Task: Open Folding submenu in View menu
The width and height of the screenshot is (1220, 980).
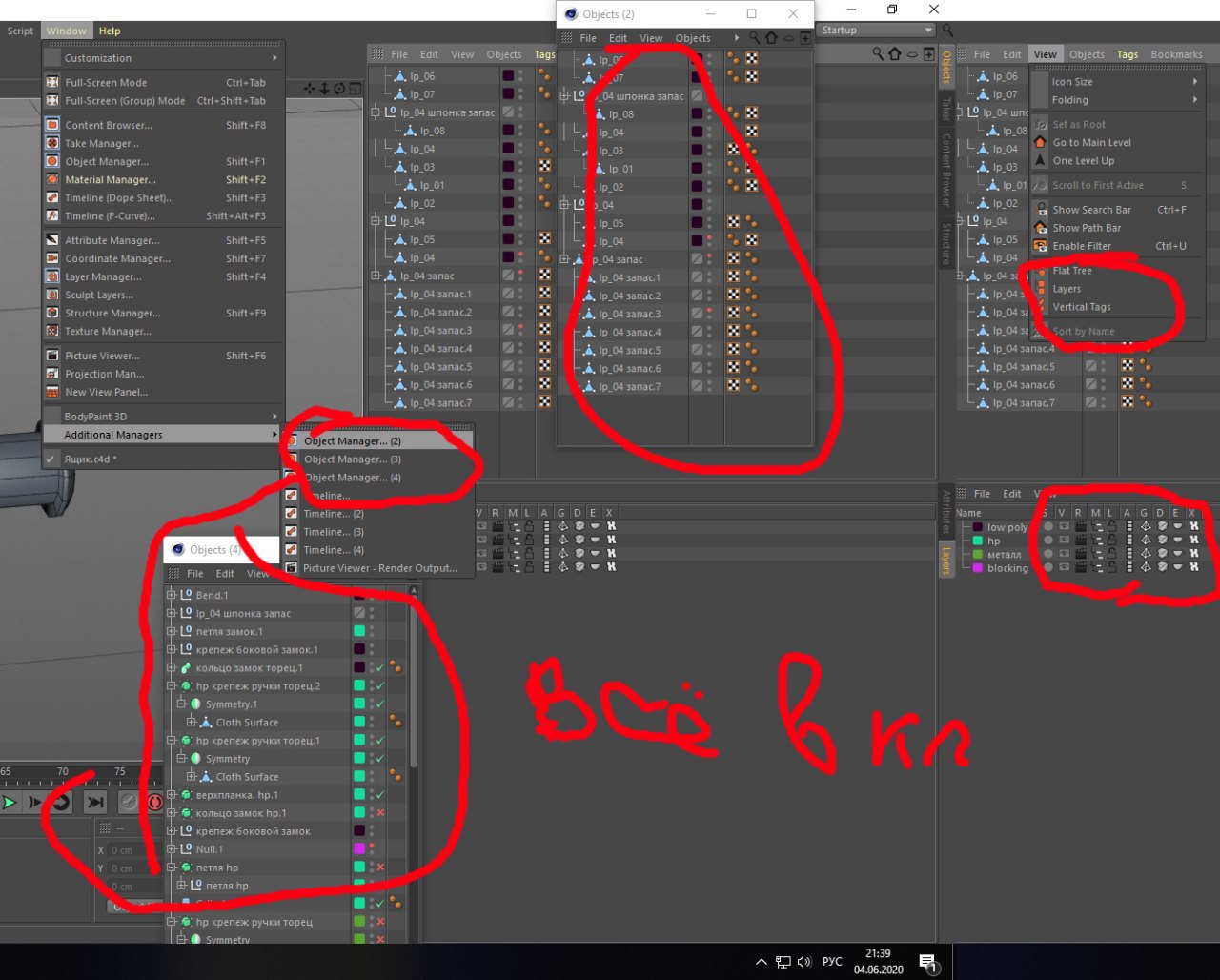Action: pos(1117,100)
